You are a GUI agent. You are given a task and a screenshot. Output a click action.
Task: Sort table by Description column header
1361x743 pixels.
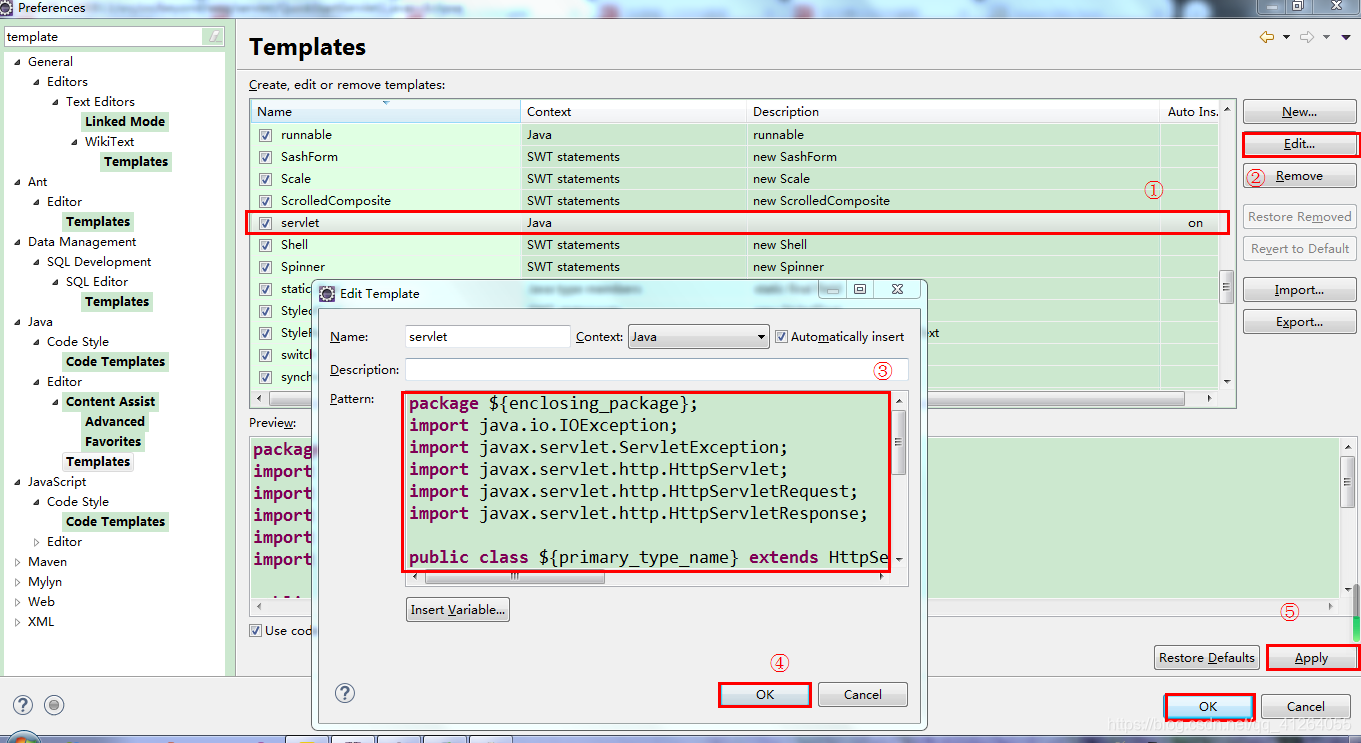(x=954, y=111)
